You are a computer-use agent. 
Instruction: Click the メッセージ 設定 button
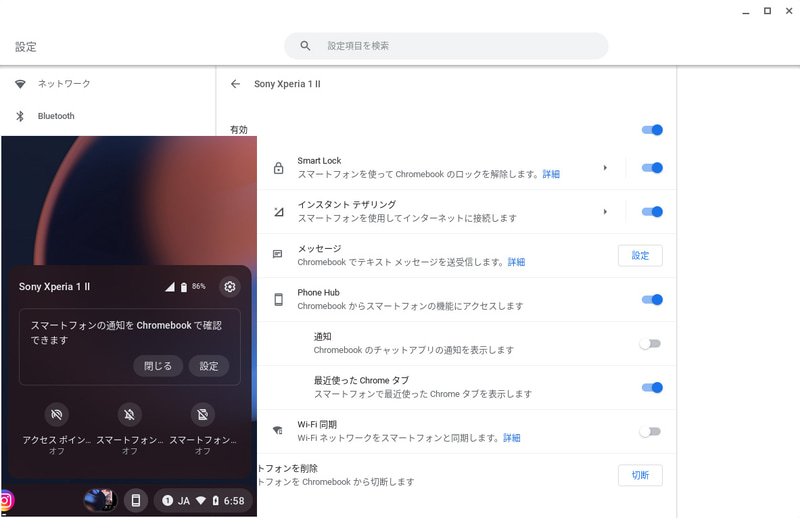[640, 256]
